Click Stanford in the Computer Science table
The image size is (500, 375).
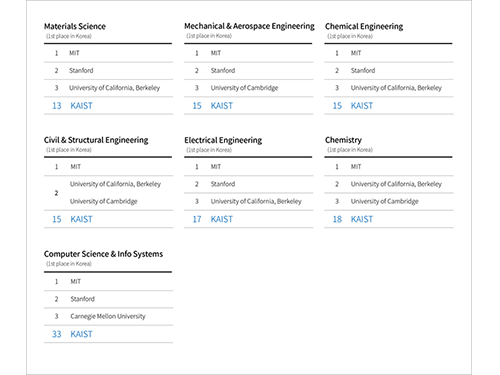[x=83, y=299]
